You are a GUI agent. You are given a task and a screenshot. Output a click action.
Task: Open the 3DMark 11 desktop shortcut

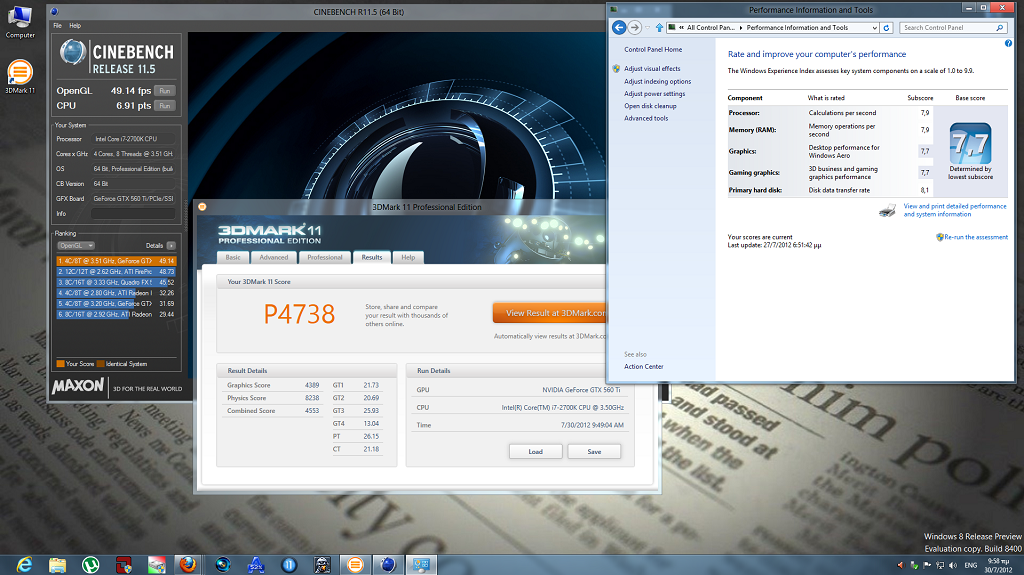(x=20, y=76)
